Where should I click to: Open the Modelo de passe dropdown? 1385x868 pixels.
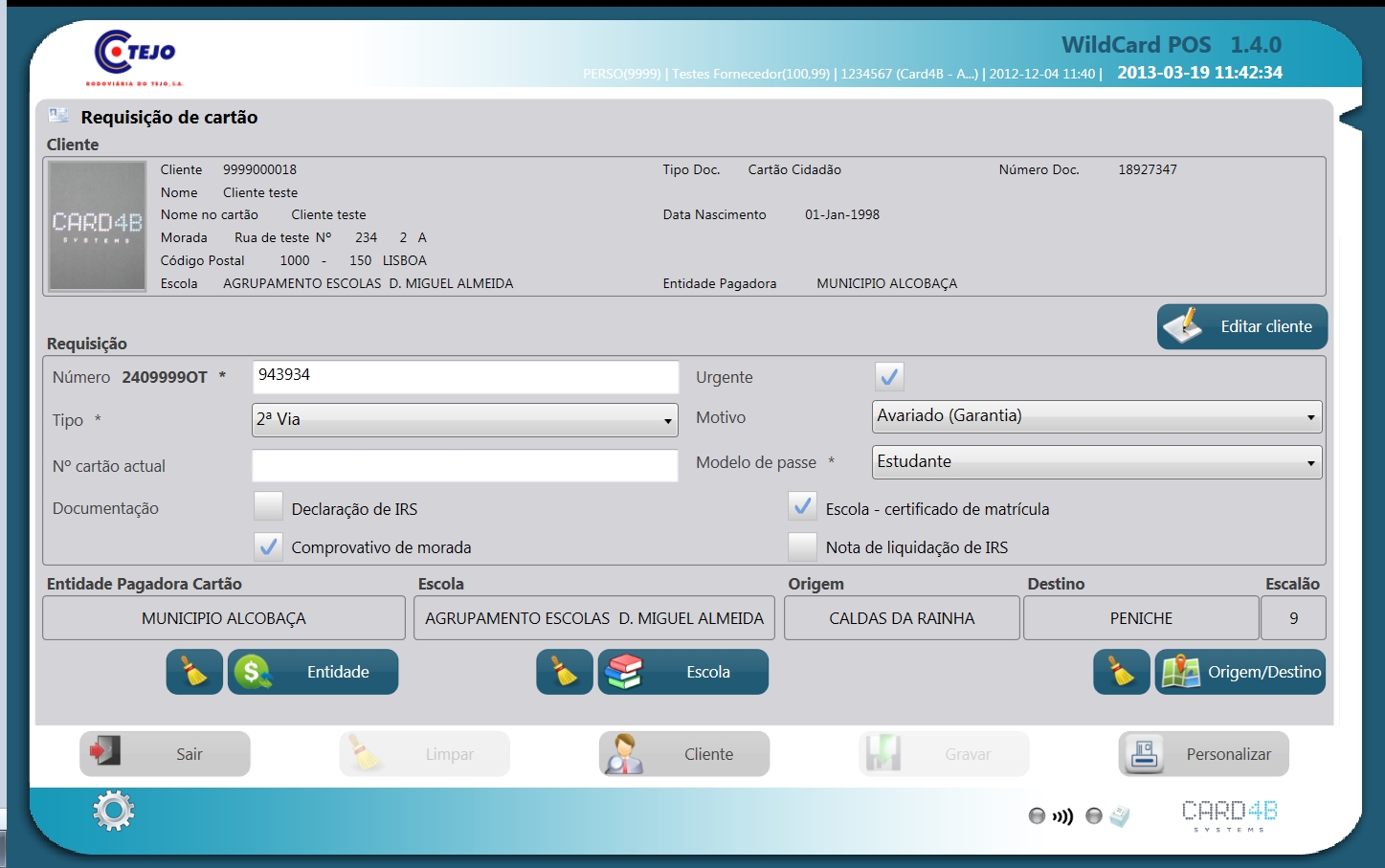(x=1097, y=462)
